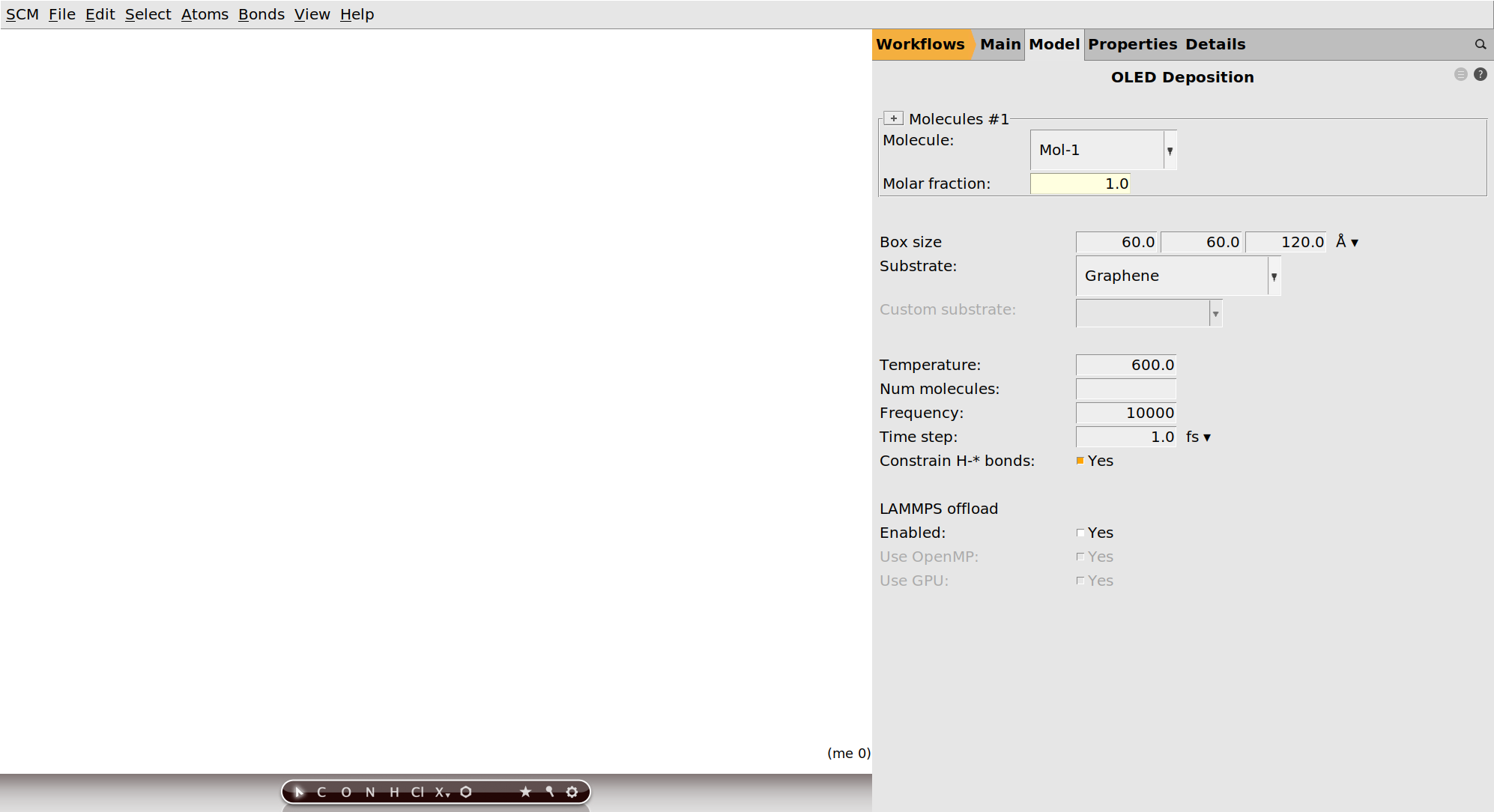Open the View menu
The image size is (1494, 812).
[312, 14]
